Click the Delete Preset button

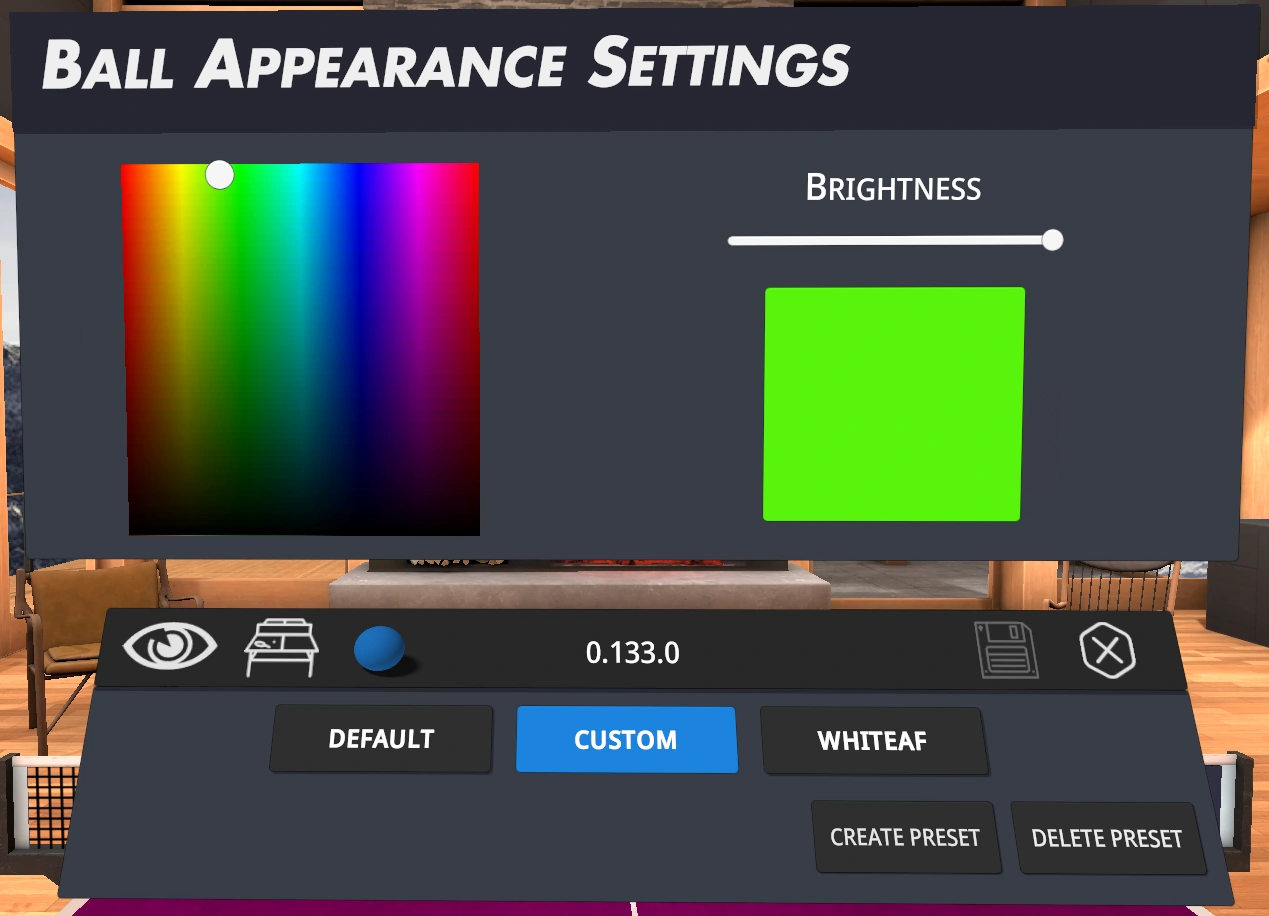tap(1106, 838)
